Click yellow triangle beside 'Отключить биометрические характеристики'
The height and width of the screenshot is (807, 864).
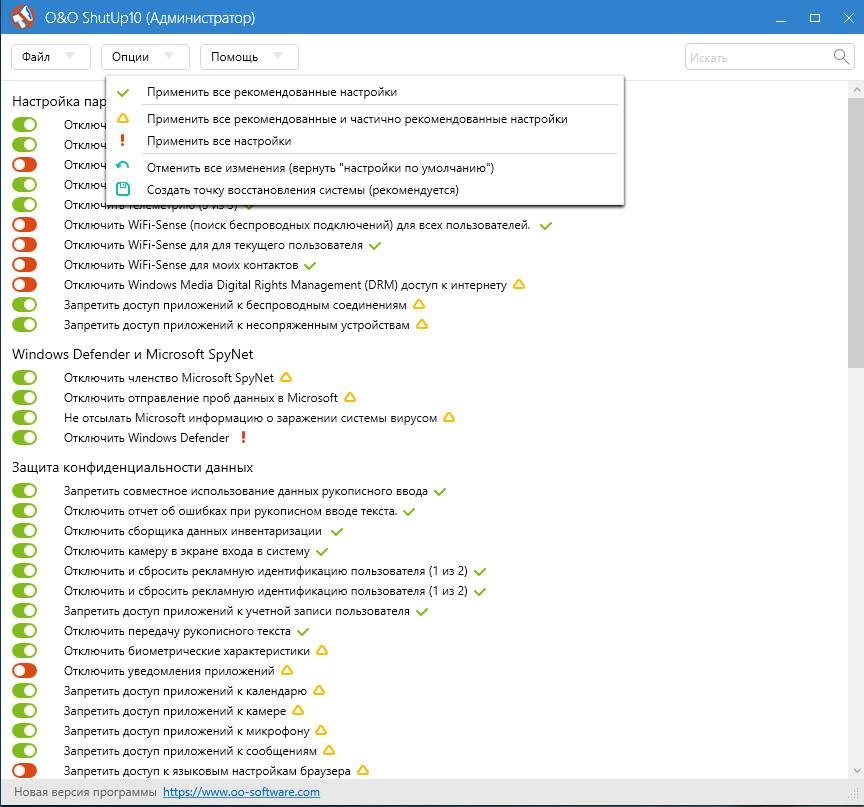pos(322,651)
